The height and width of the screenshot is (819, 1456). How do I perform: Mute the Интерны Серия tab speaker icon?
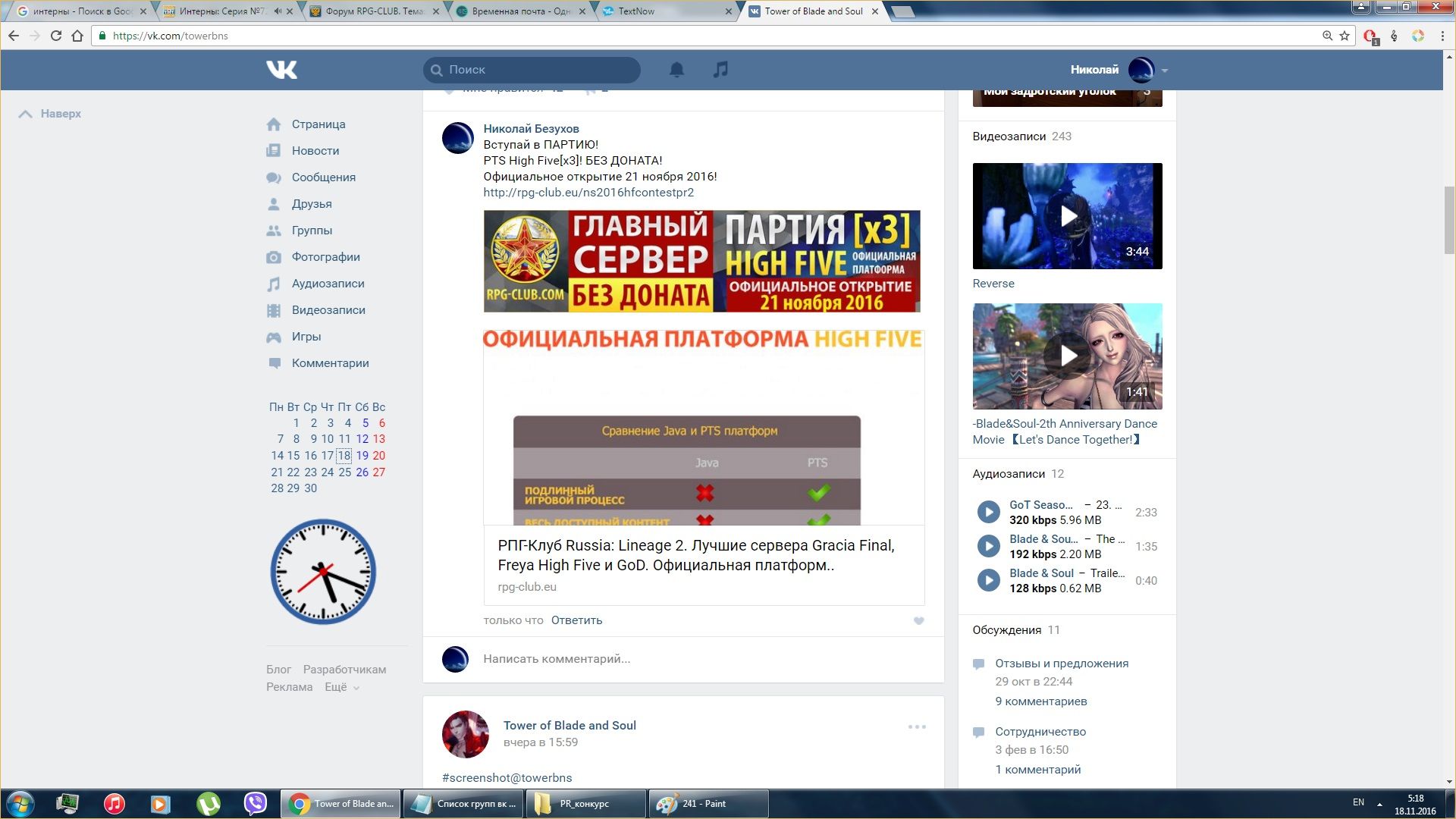(277, 11)
